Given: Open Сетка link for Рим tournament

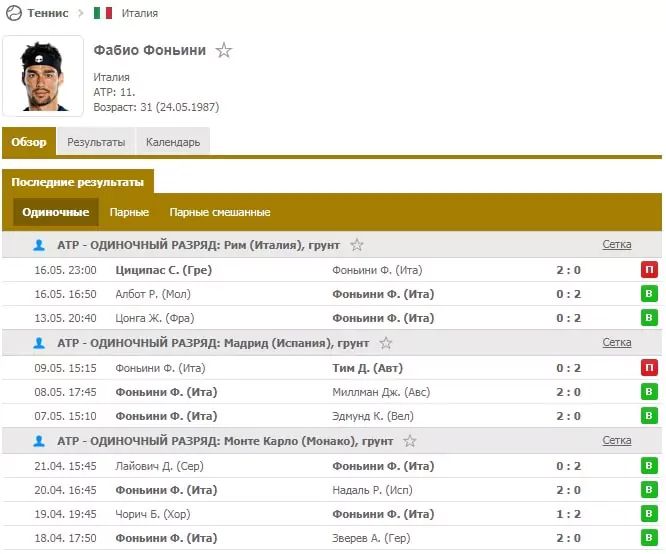Looking at the screenshot, I should [617, 244].
